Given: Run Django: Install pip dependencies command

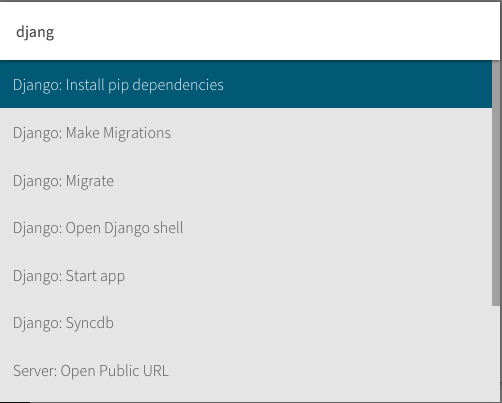Looking at the screenshot, I should point(246,84).
